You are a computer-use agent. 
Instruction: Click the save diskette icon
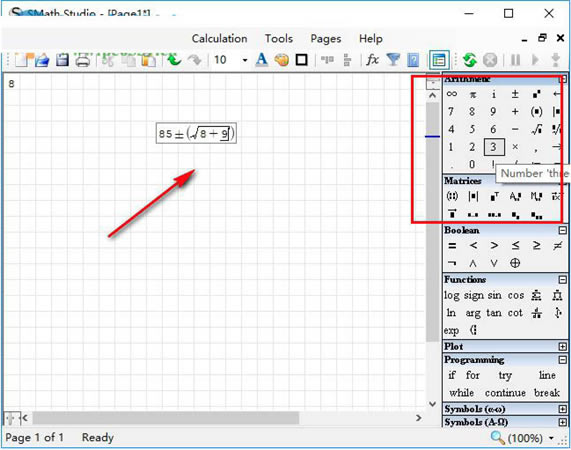pyautogui.click(x=62, y=60)
